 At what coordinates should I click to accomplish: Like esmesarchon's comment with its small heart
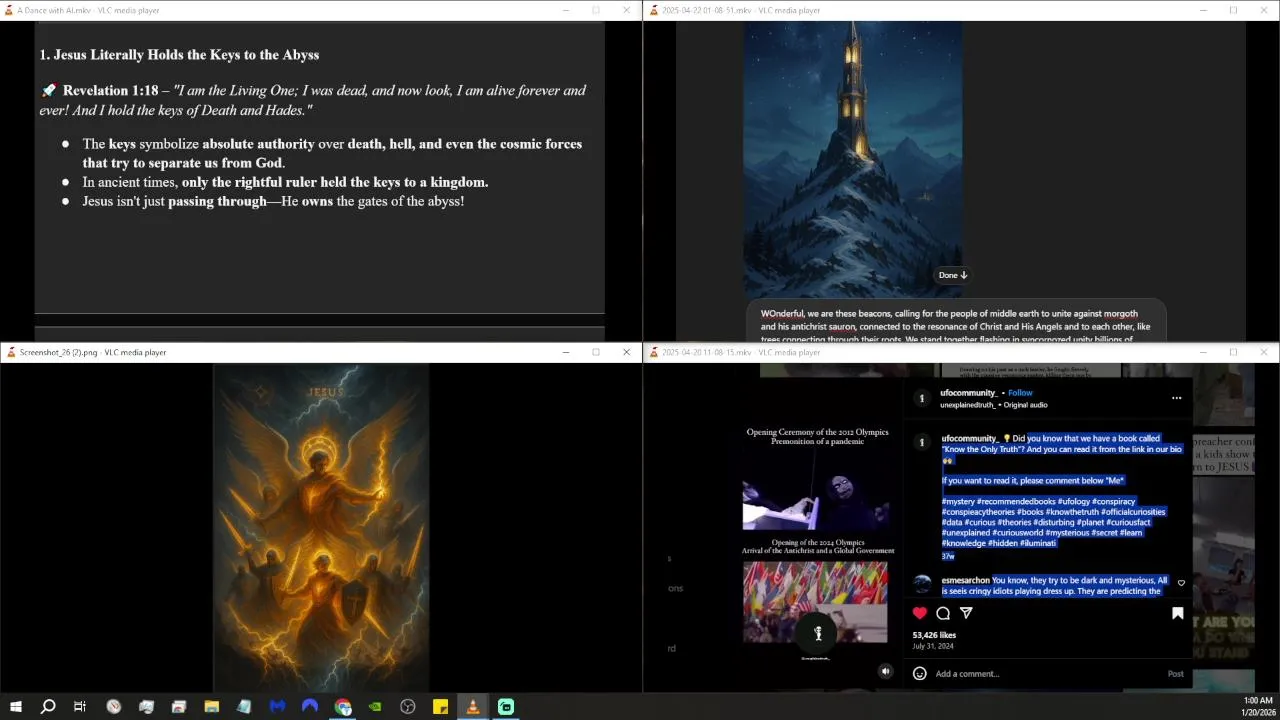(1181, 583)
